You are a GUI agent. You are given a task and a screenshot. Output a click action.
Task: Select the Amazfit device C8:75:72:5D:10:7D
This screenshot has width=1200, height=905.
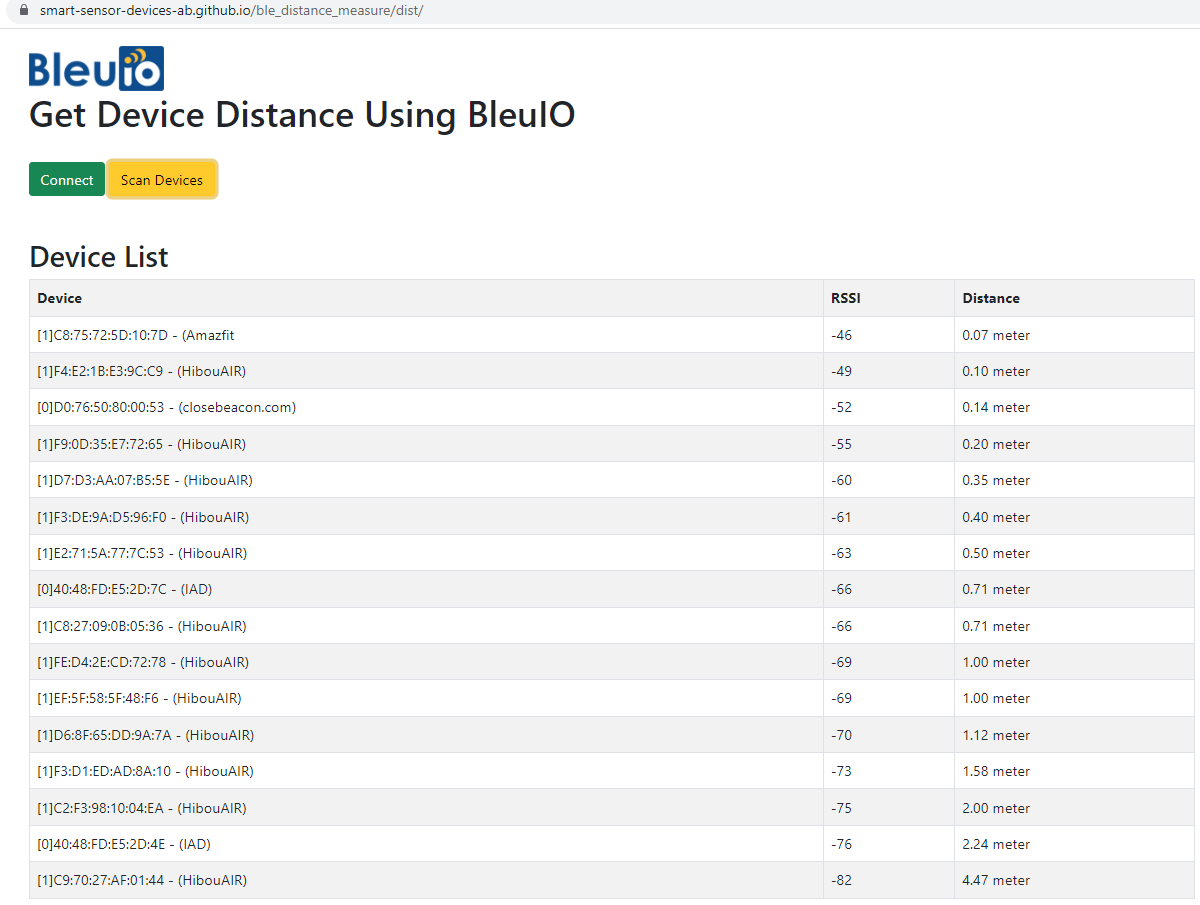point(135,334)
